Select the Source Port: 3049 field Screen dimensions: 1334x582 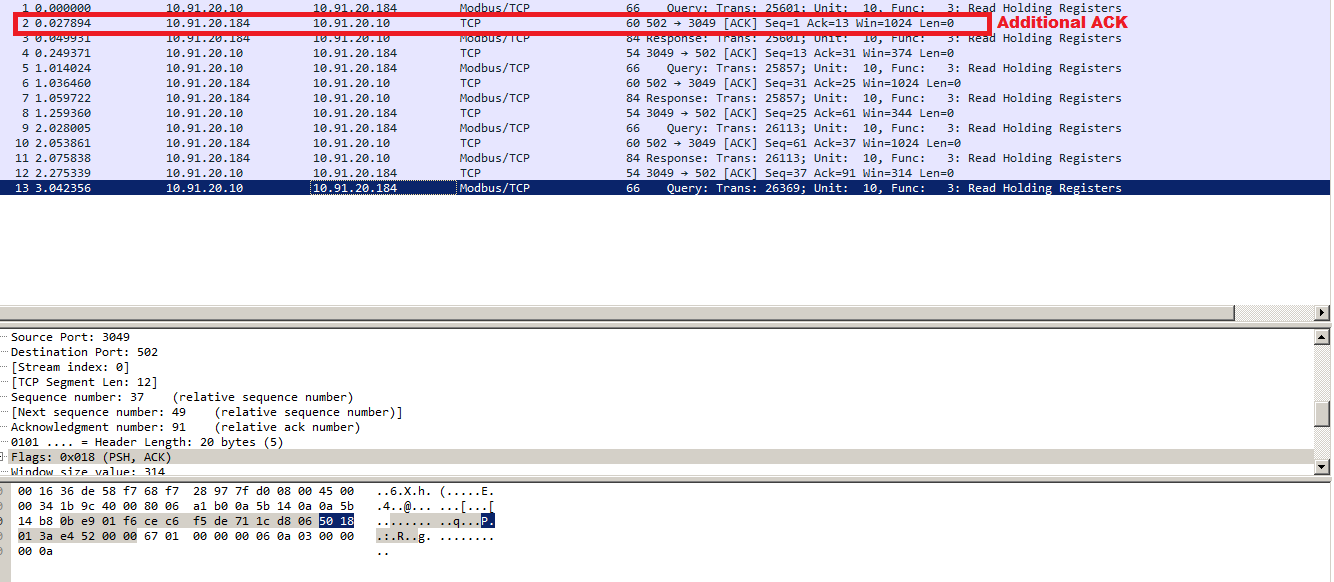click(70, 337)
